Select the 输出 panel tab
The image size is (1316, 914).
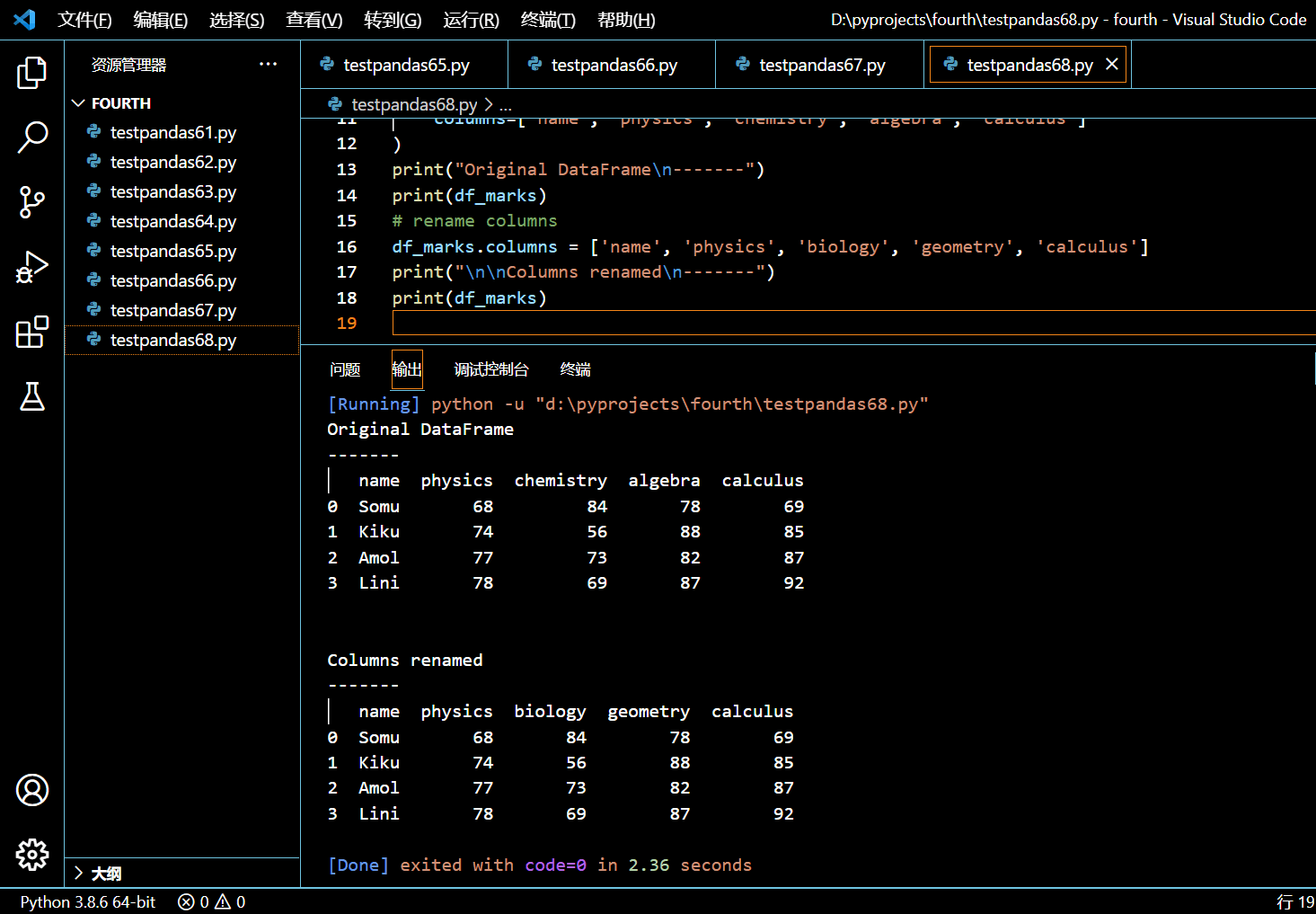point(407,369)
